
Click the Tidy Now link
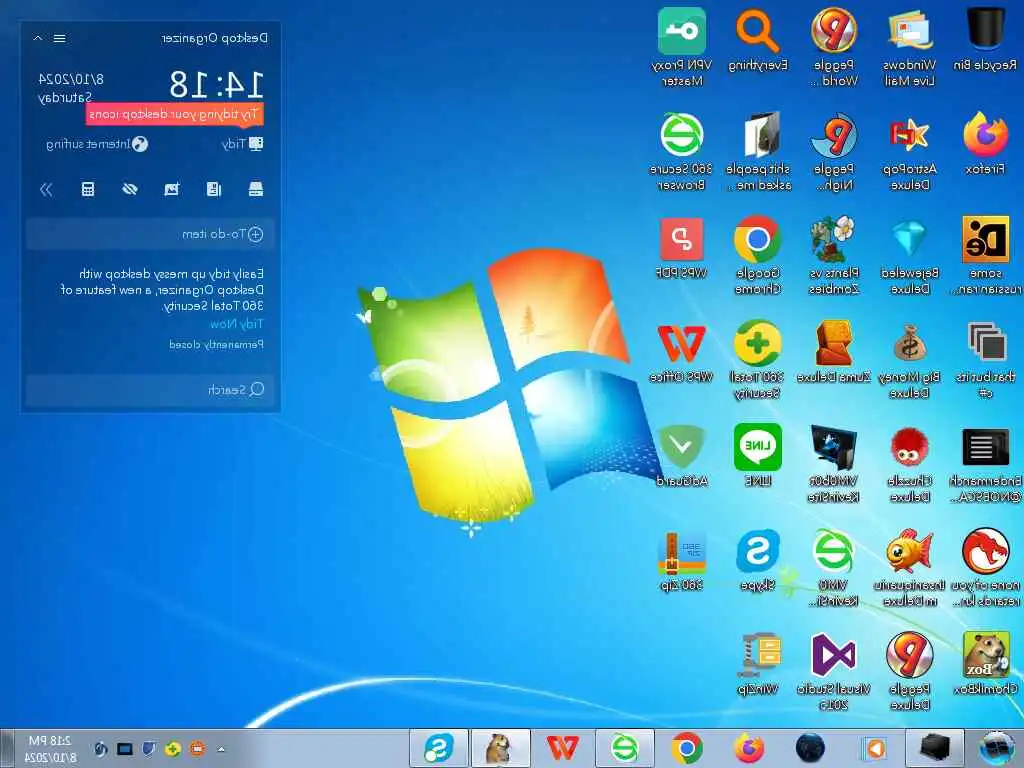[236, 324]
